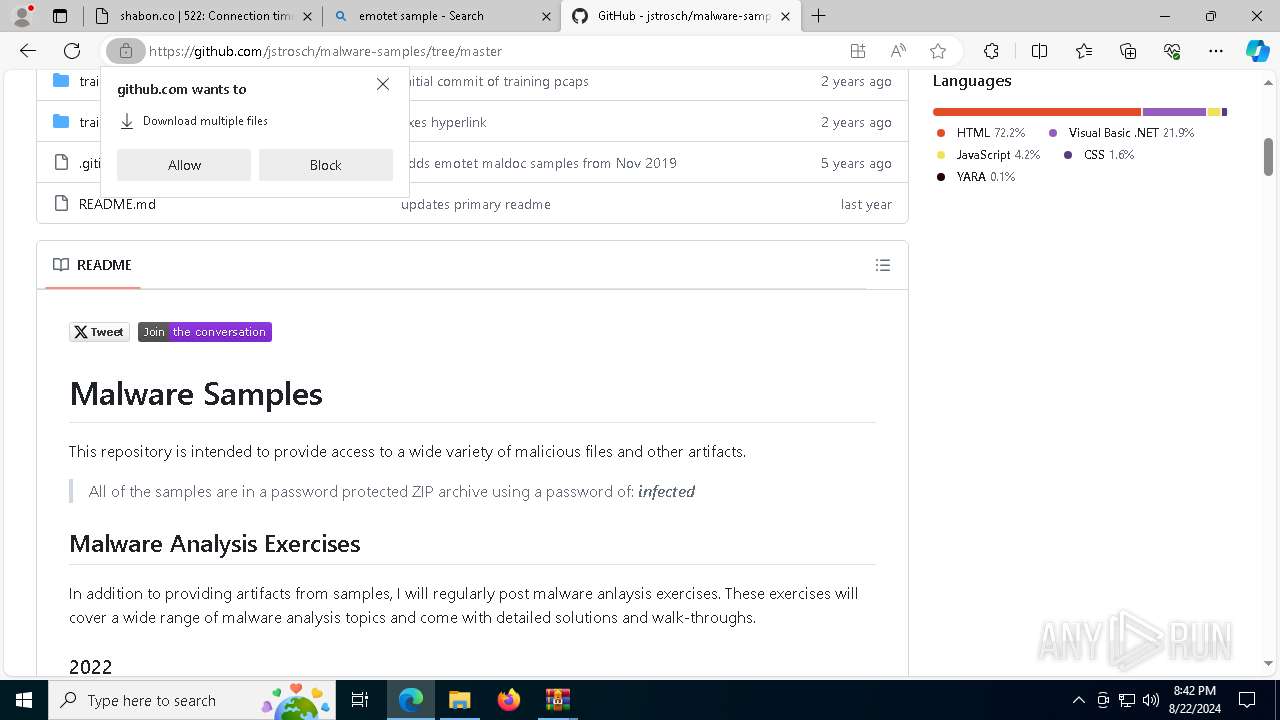This screenshot has height=720, width=1280.
Task: Open the notification center
Action: (1247, 700)
